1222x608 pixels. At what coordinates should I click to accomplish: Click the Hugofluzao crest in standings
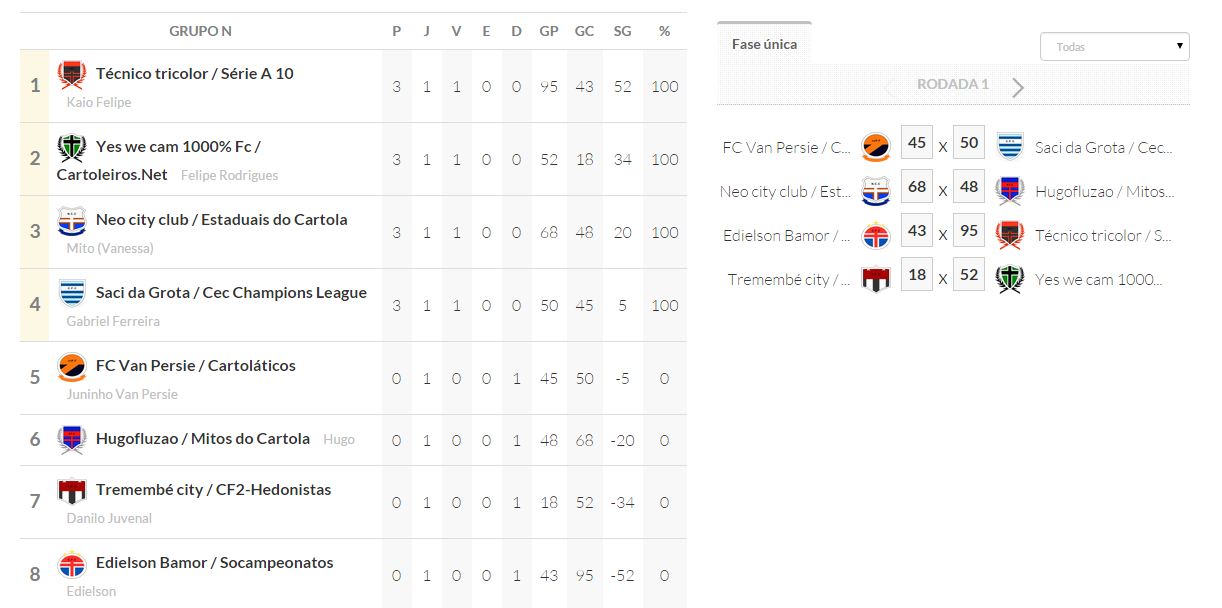(x=72, y=440)
